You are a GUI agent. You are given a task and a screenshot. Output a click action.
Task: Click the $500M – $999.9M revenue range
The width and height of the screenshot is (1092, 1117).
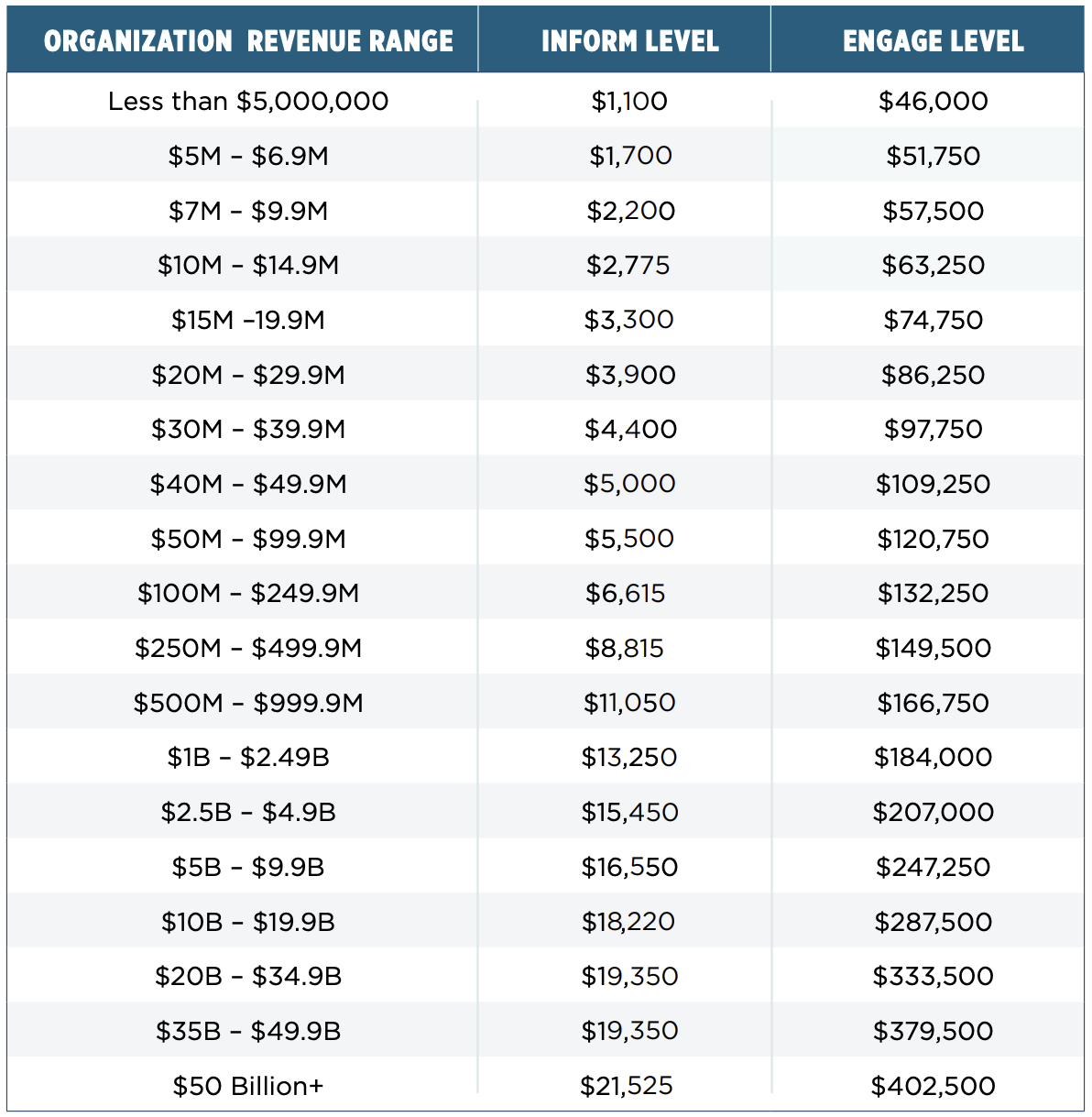(248, 703)
